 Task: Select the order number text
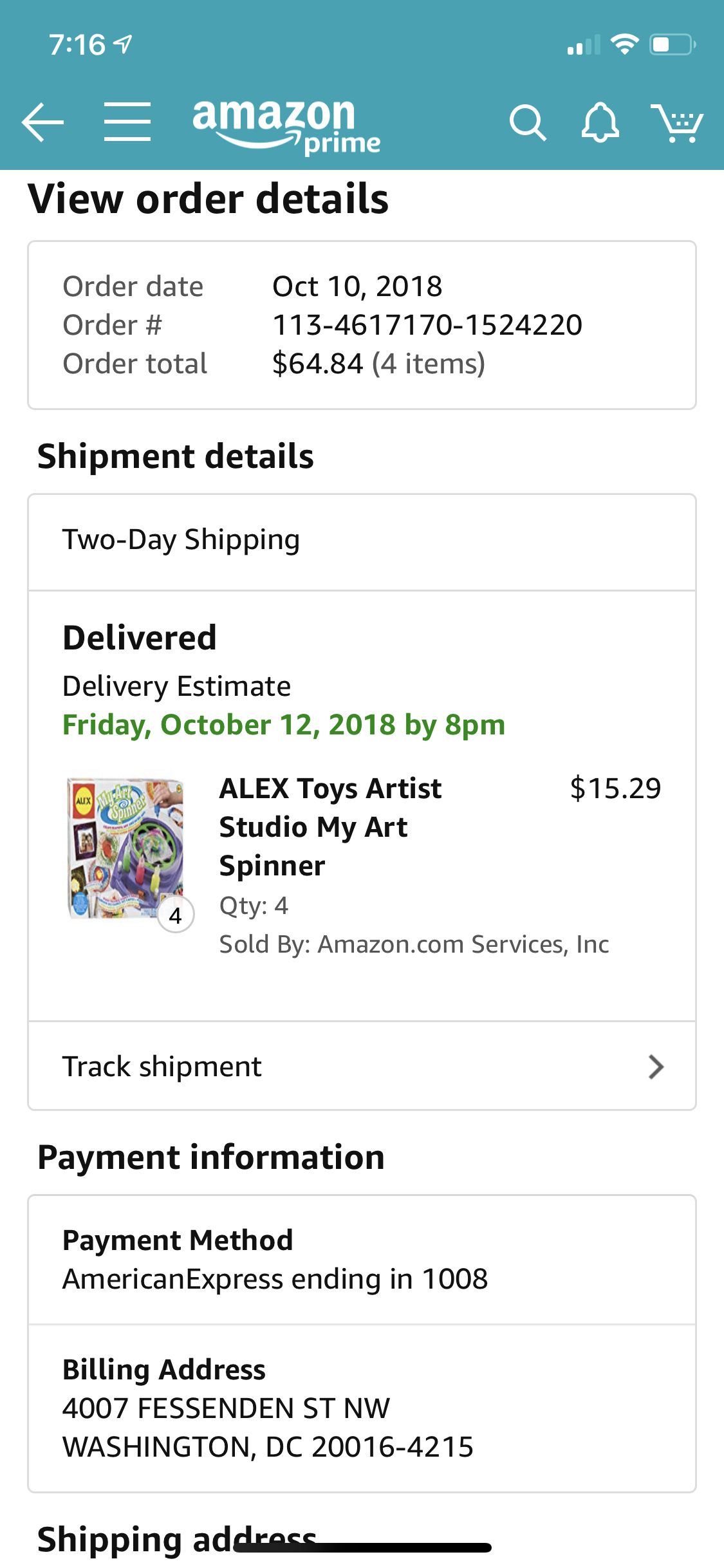click(x=427, y=325)
